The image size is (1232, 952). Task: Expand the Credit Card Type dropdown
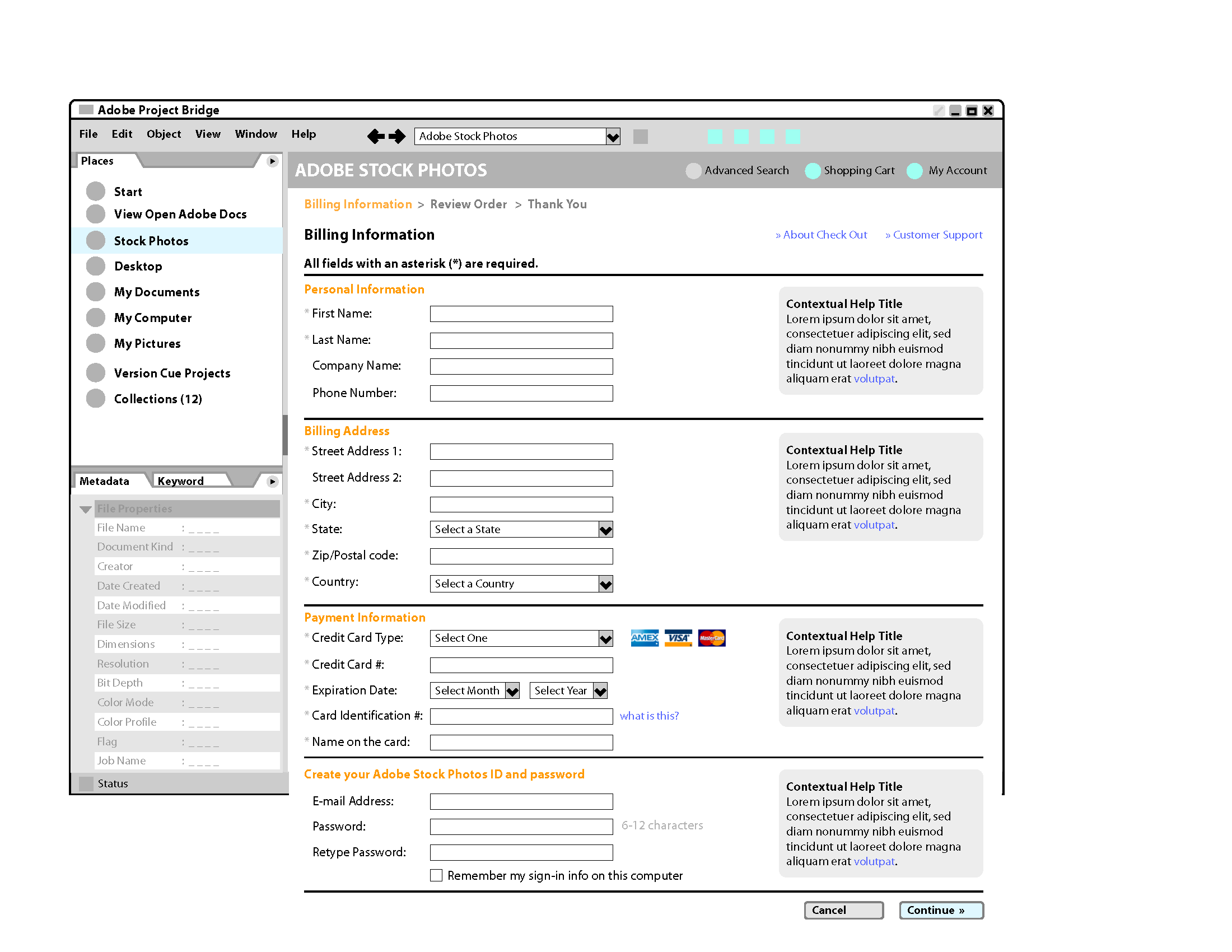pyautogui.click(x=521, y=638)
